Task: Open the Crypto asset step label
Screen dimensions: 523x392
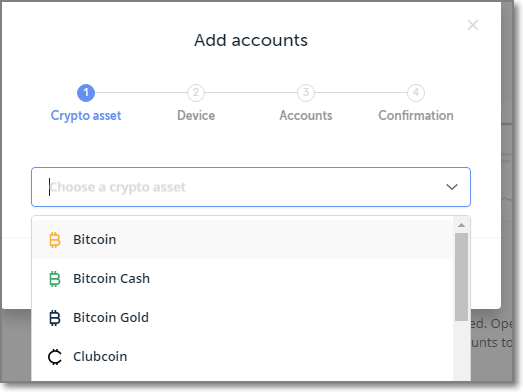Action: (86, 116)
